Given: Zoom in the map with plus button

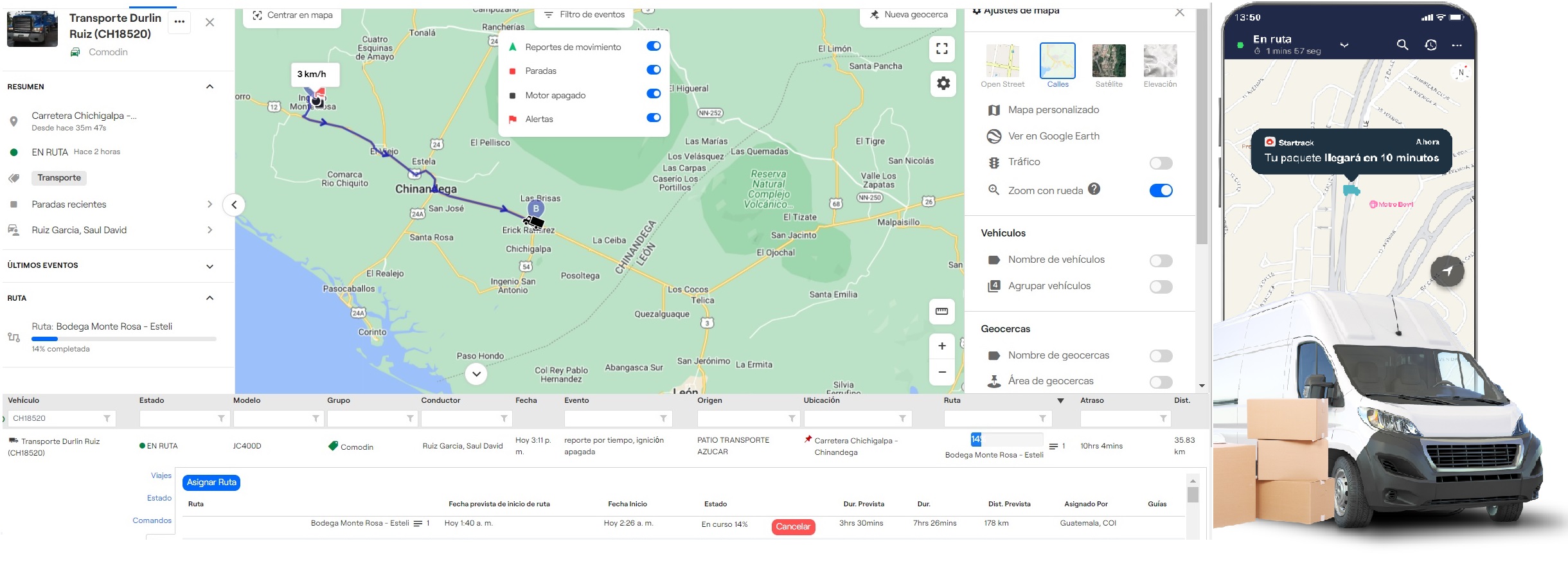Looking at the screenshot, I should (941, 346).
